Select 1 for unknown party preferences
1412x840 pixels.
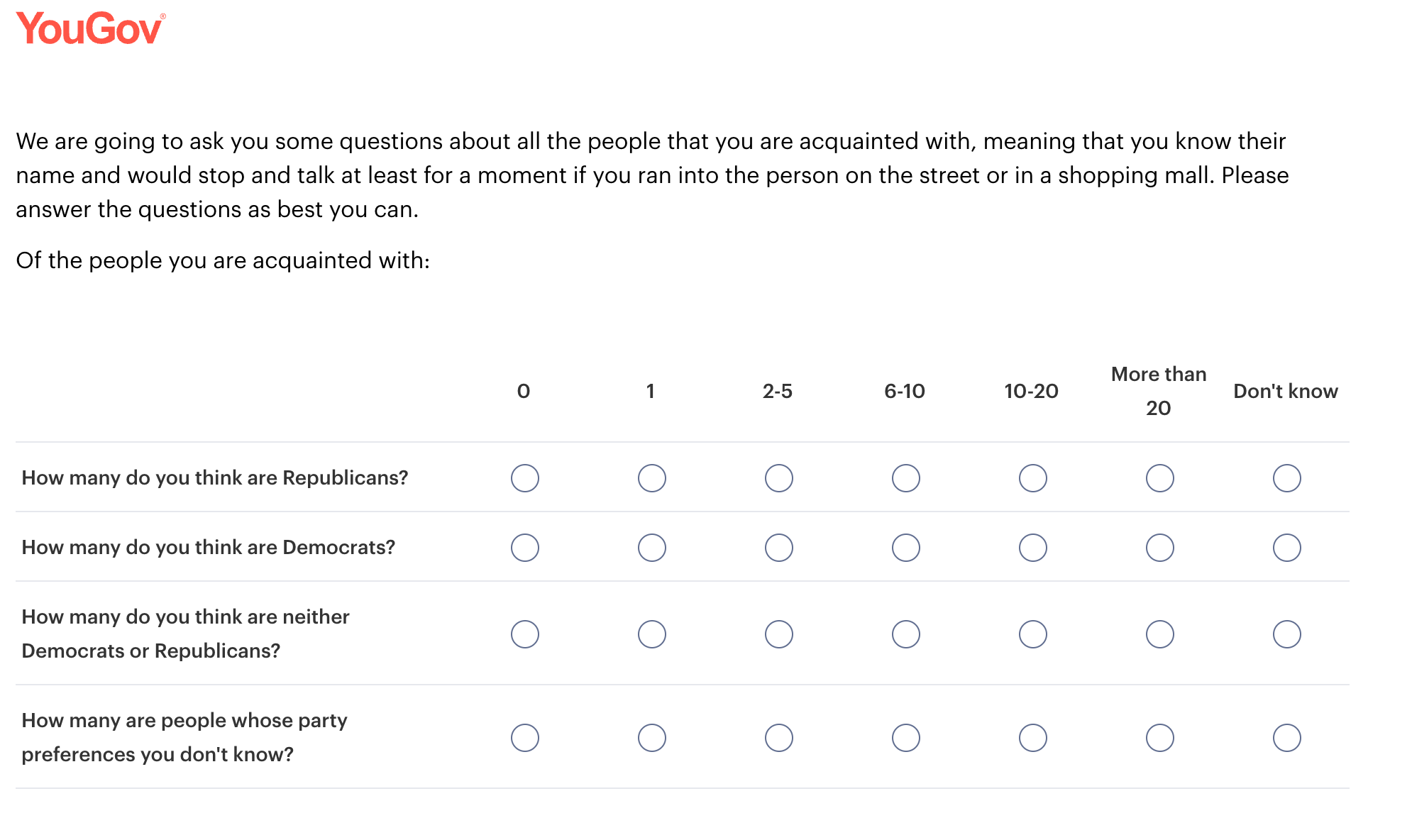tap(651, 738)
